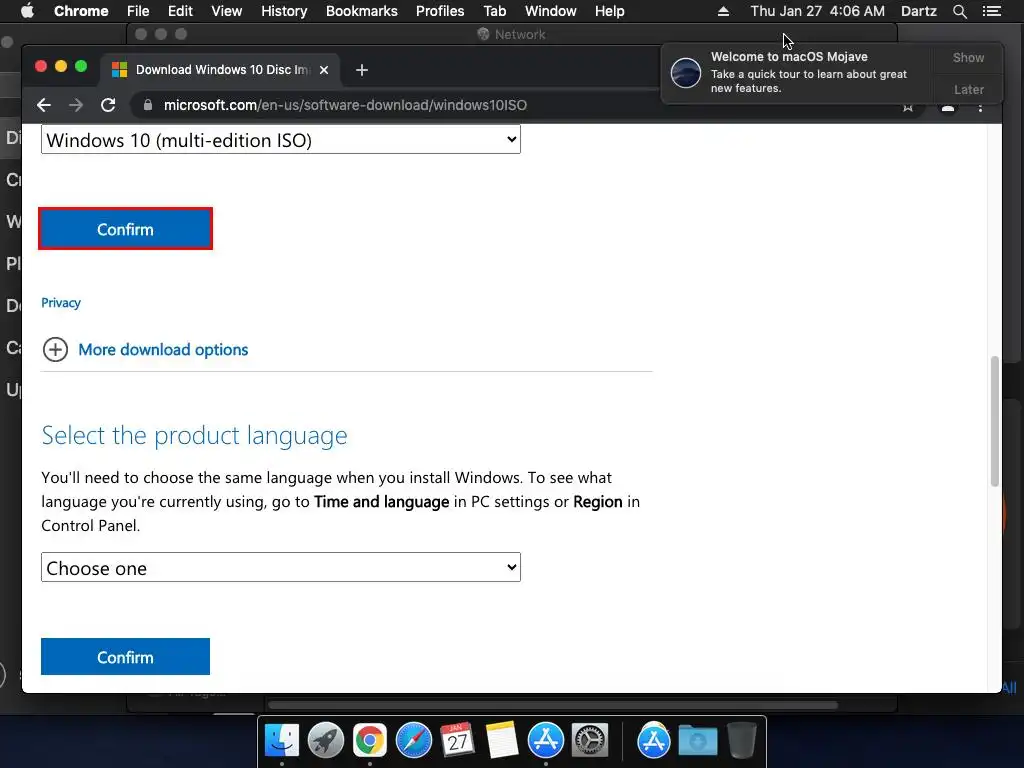Click the red-outlined Confirm button under edition
Screen dimensions: 1024x768
(125, 229)
